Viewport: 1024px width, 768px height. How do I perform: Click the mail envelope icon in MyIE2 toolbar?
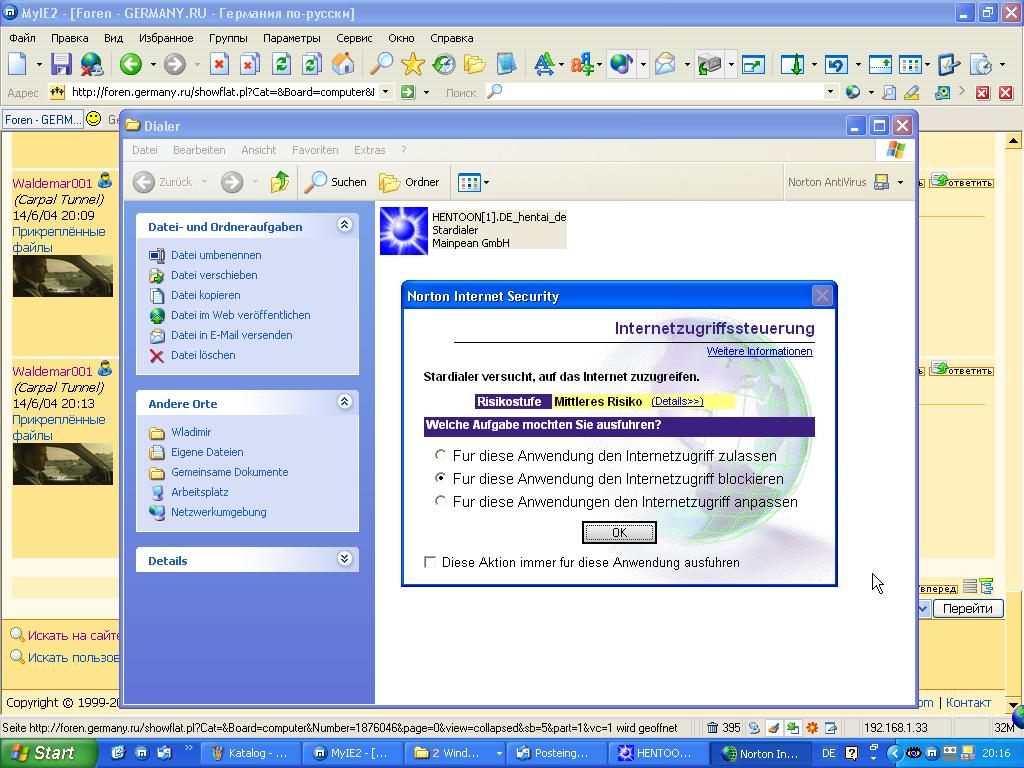point(665,64)
